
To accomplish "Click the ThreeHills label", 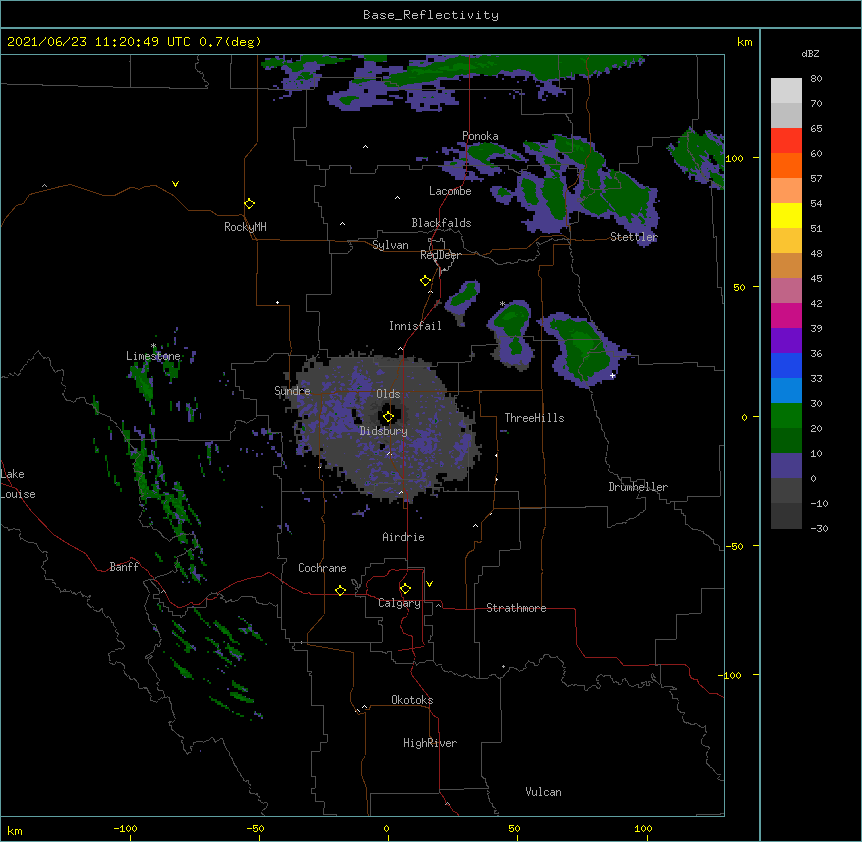I will pos(534,418).
